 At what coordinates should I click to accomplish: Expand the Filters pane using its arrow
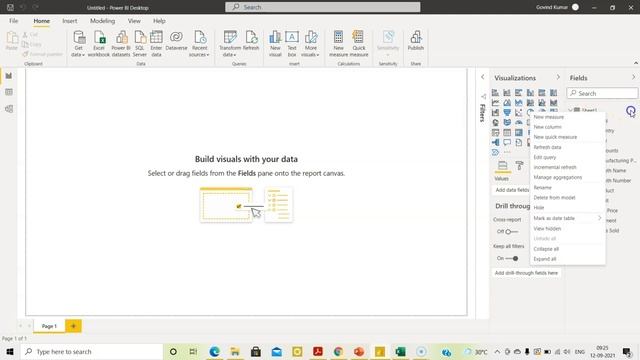[482, 77]
